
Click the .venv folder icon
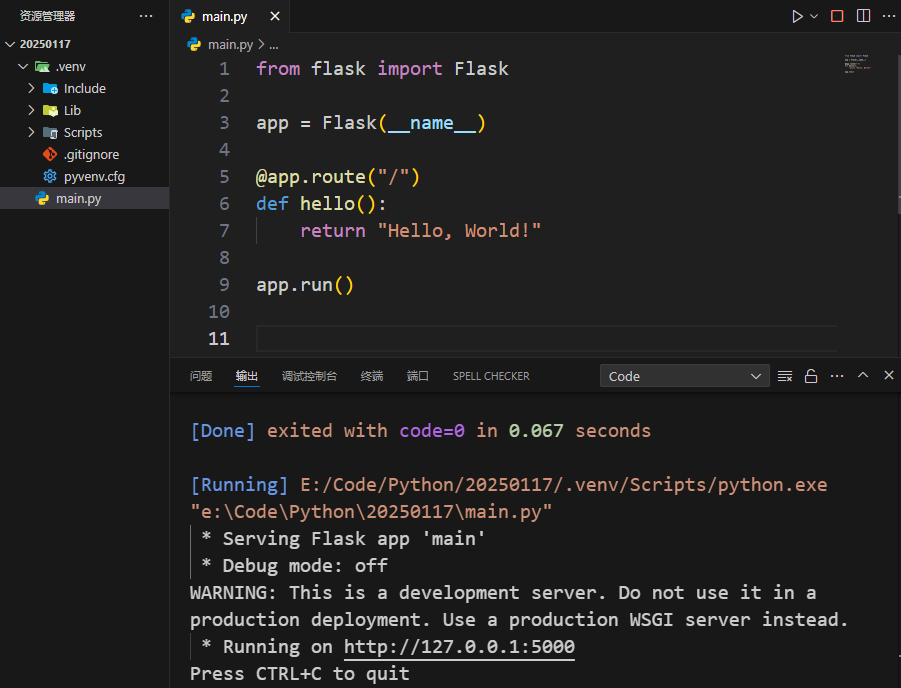pos(42,67)
